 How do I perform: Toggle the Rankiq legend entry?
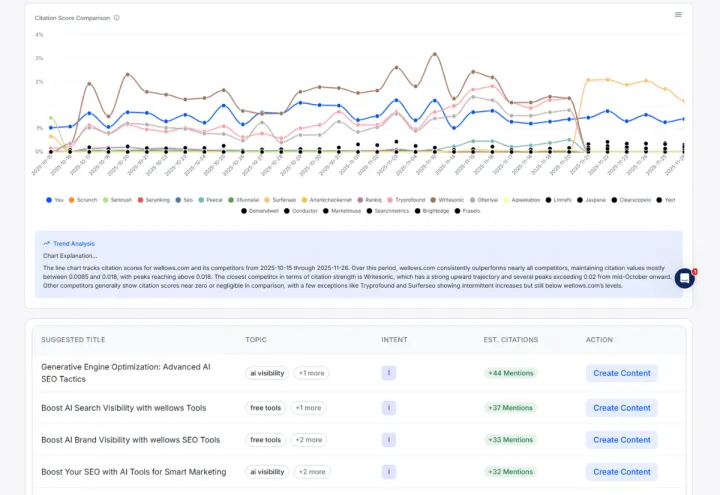click(369, 200)
